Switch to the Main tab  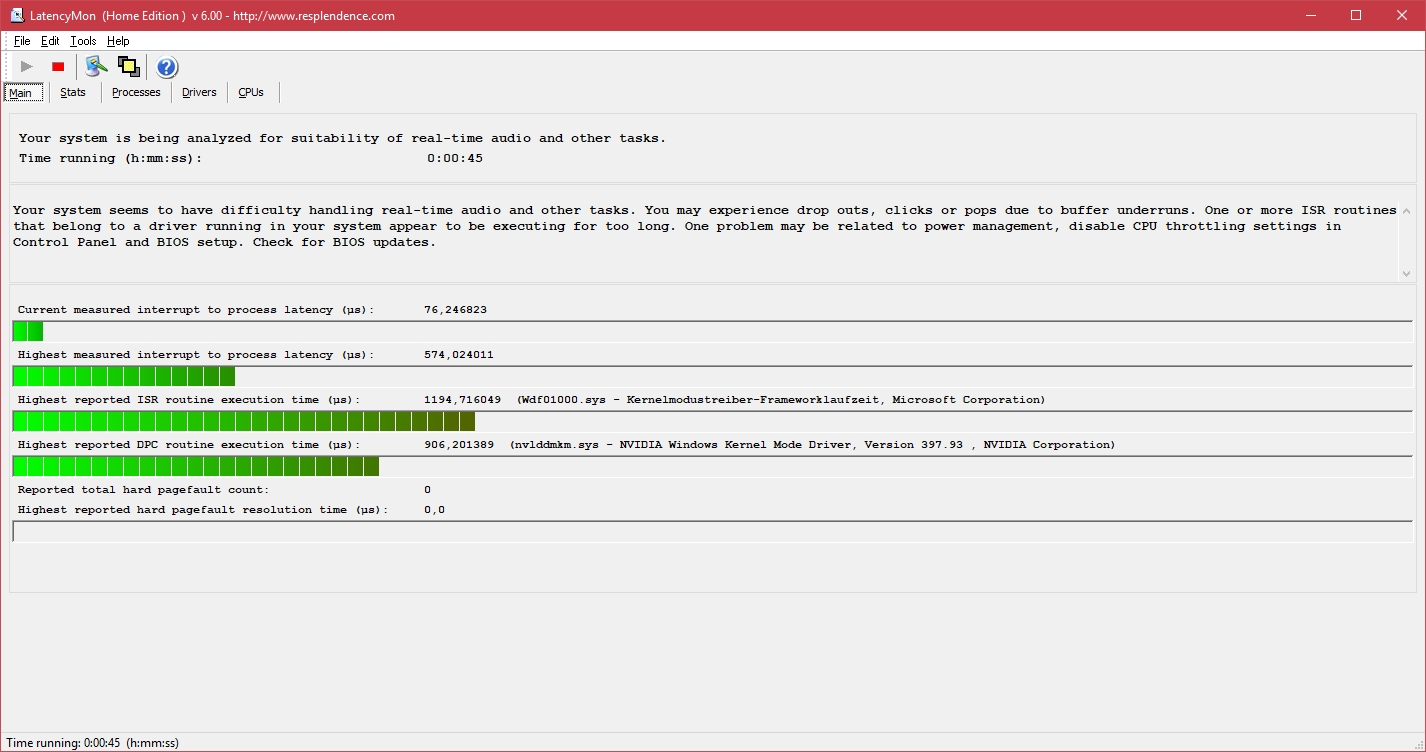tap(22, 93)
